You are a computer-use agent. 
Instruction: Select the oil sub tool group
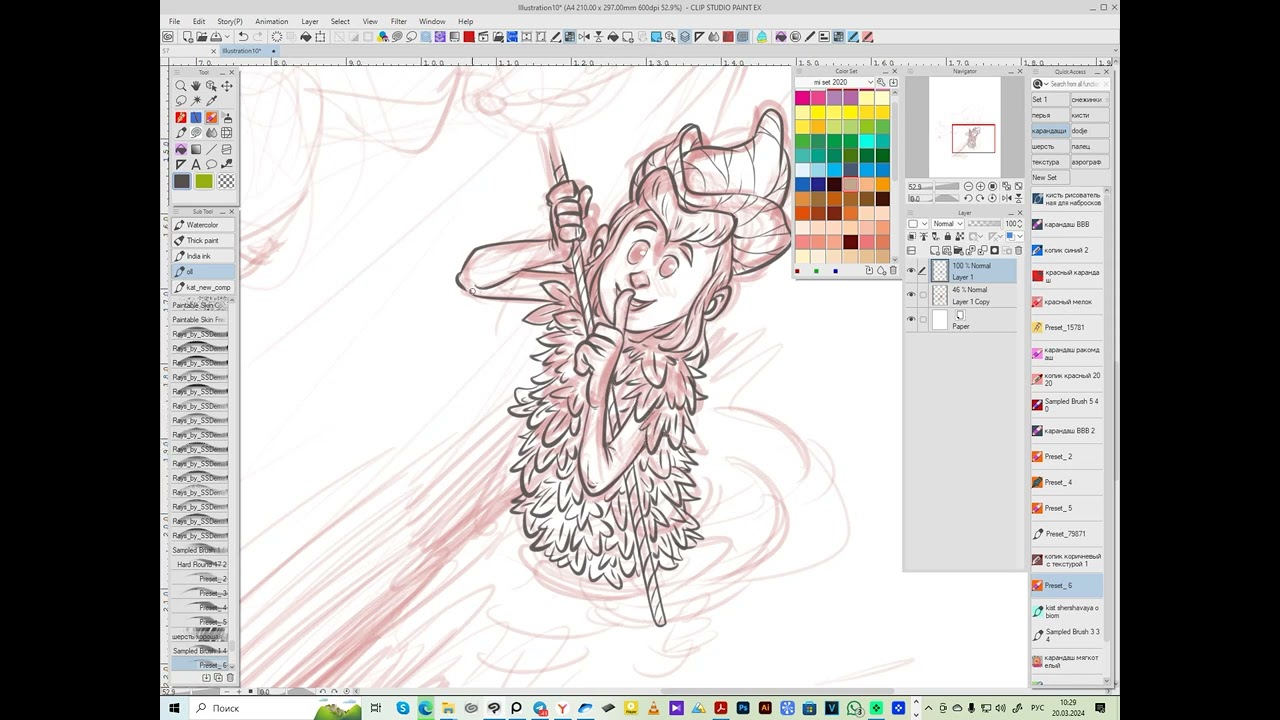tap(203, 271)
